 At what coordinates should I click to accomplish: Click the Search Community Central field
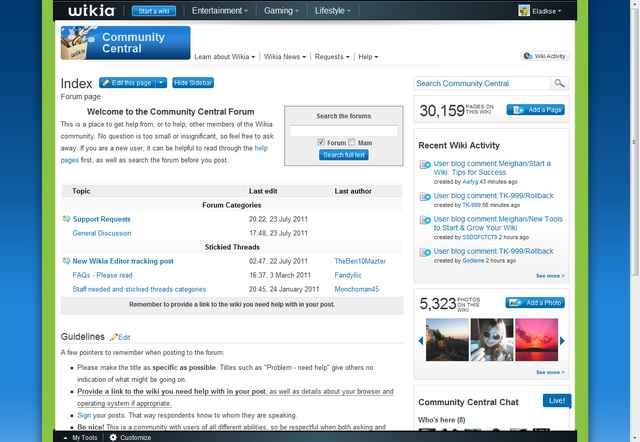pyautogui.click(x=482, y=83)
